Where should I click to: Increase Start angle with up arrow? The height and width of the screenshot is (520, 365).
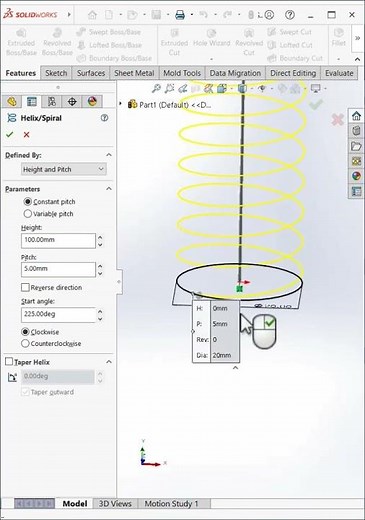[x=100, y=311]
